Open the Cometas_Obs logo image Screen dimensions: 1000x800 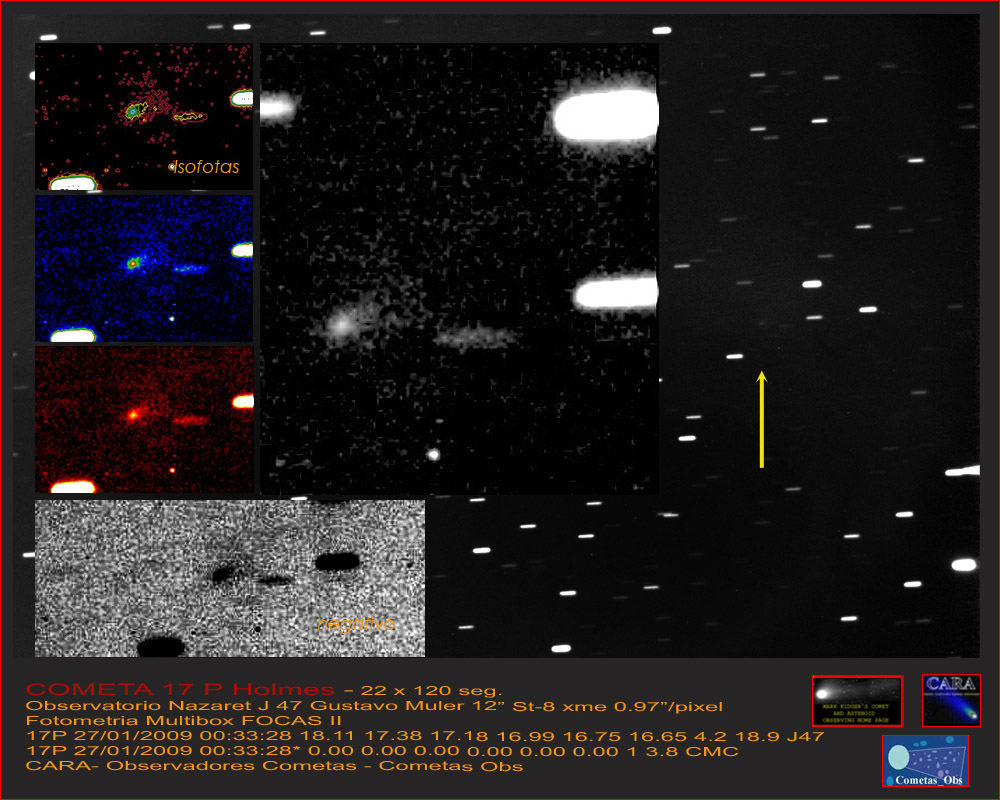tap(925, 760)
